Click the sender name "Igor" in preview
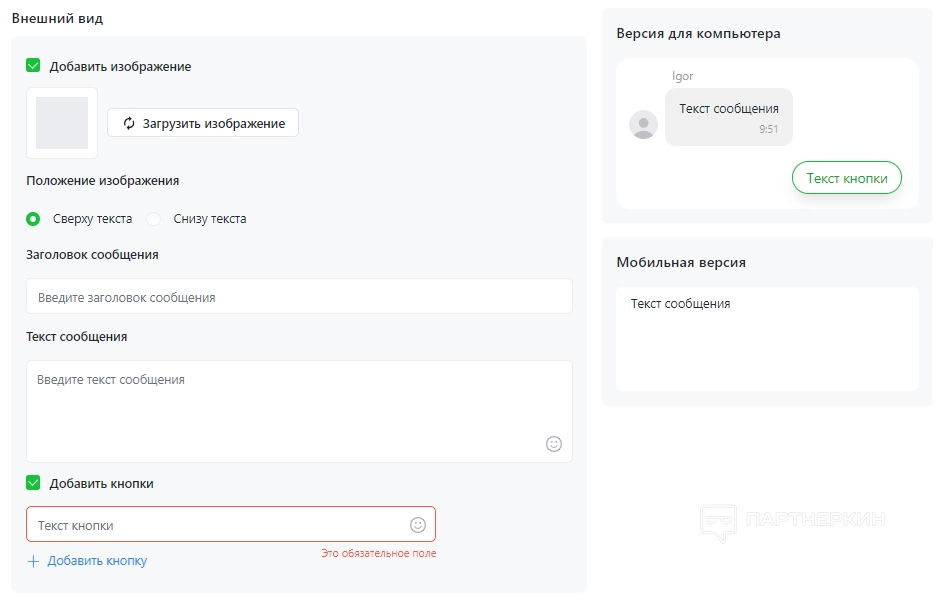Image resolution: width=936 pixels, height=595 pixels. (x=683, y=76)
